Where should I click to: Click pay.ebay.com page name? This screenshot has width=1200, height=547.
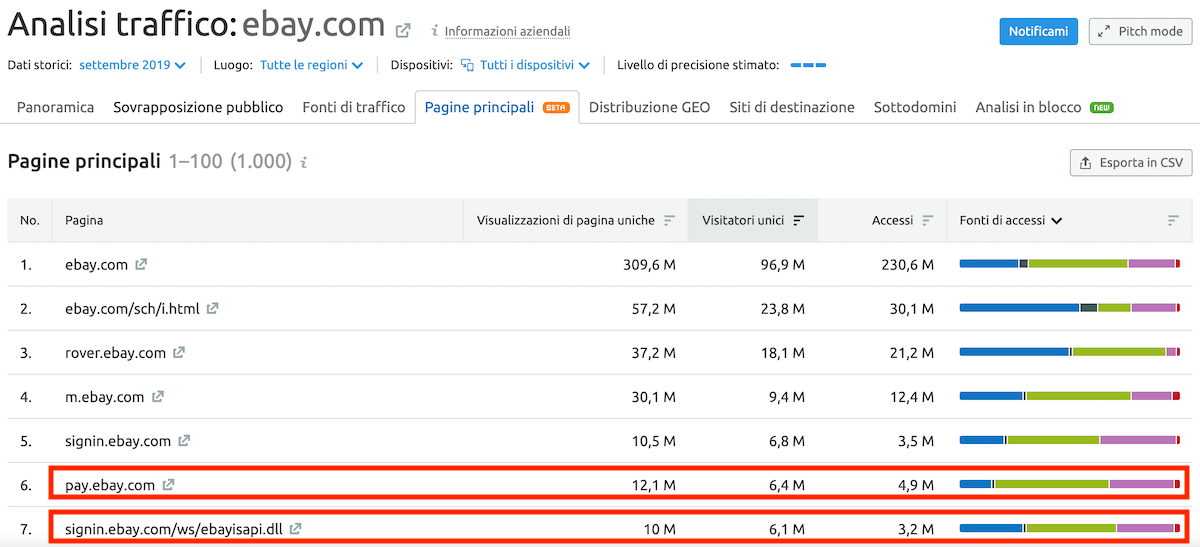110,485
